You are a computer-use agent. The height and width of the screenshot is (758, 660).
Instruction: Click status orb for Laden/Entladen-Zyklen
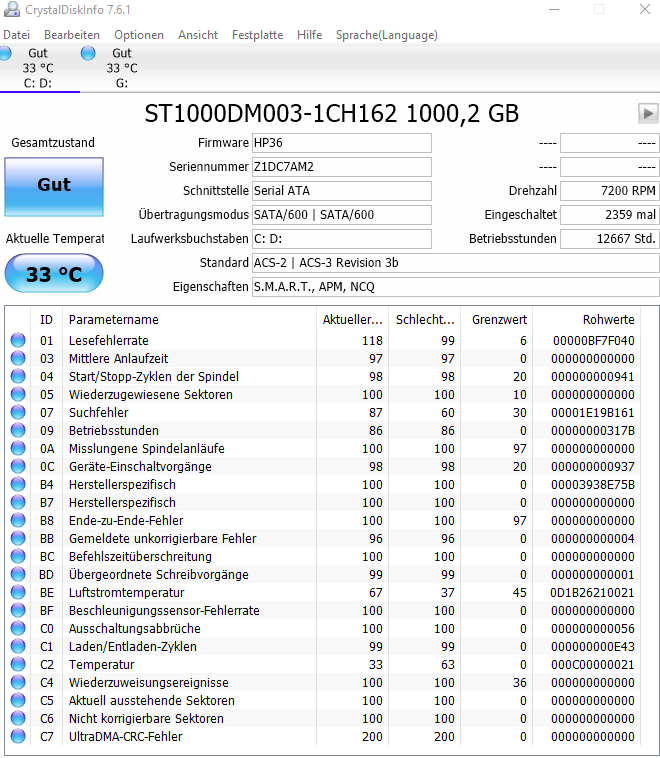[x=18, y=646]
